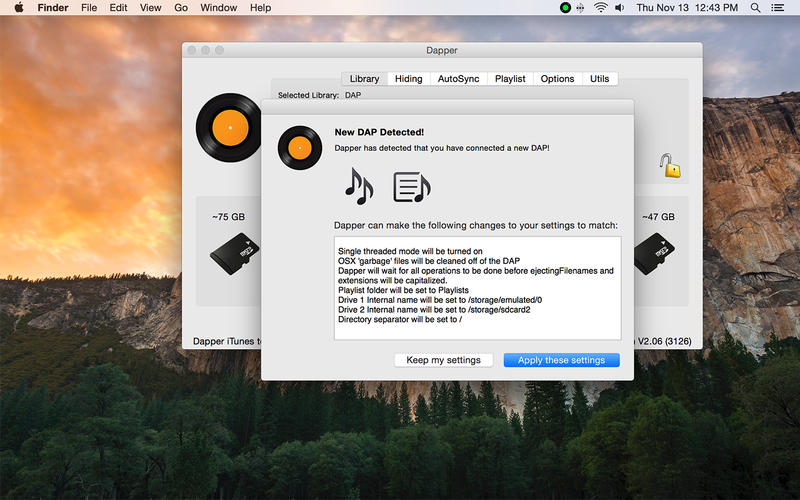The width and height of the screenshot is (800, 500).
Task: Click the small vinyl record in dialog
Action: pyautogui.click(x=300, y=148)
